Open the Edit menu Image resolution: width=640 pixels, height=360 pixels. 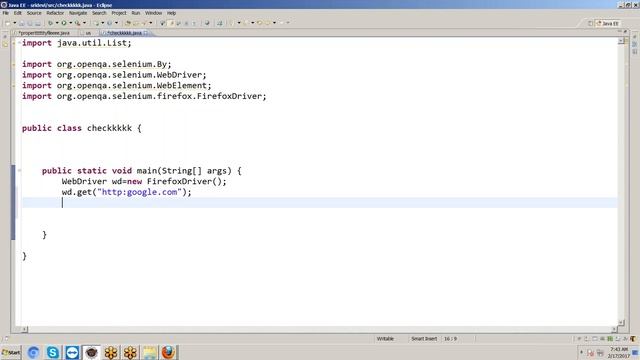pyautogui.click(x=18, y=13)
